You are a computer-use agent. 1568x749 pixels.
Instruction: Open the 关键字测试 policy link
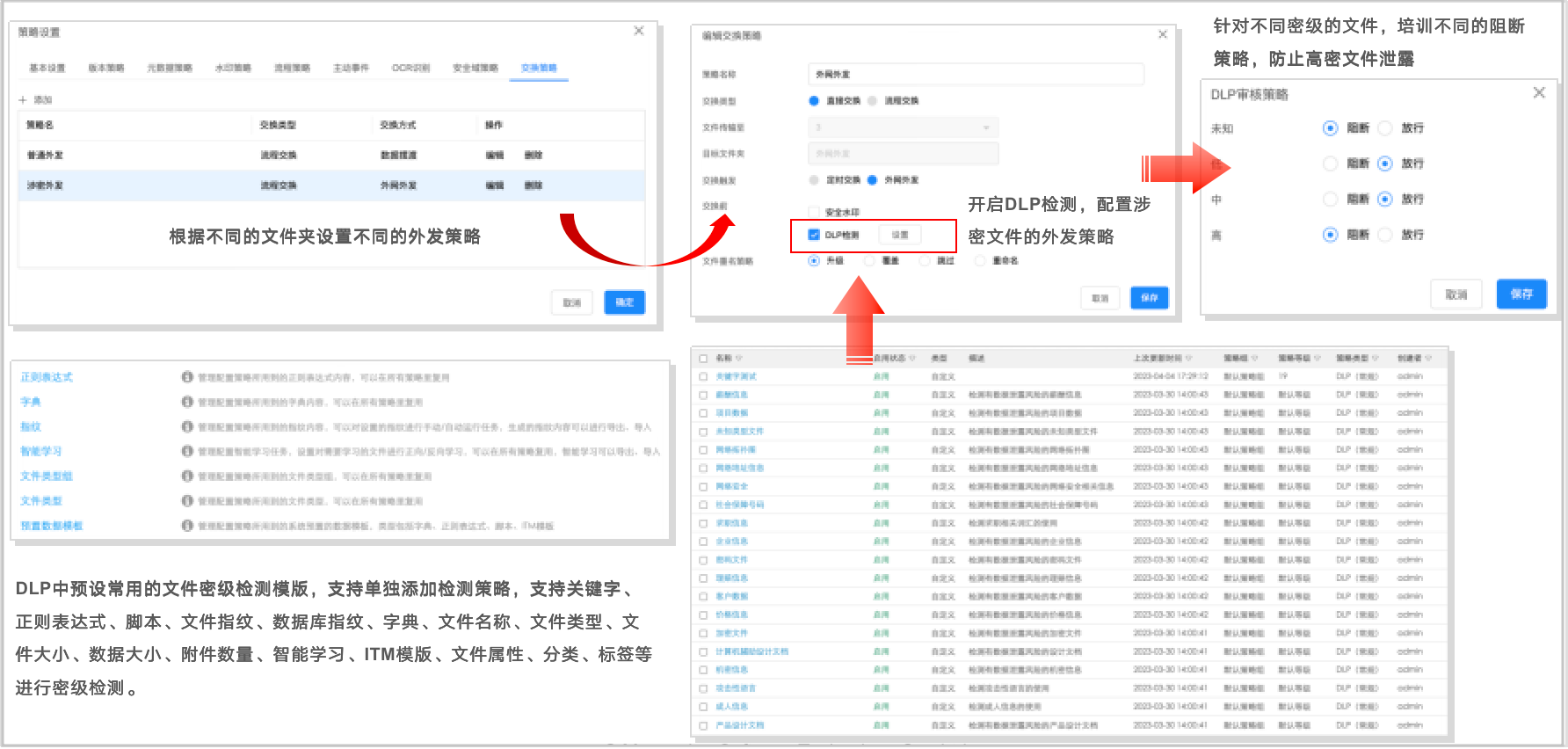pyautogui.click(x=737, y=376)
